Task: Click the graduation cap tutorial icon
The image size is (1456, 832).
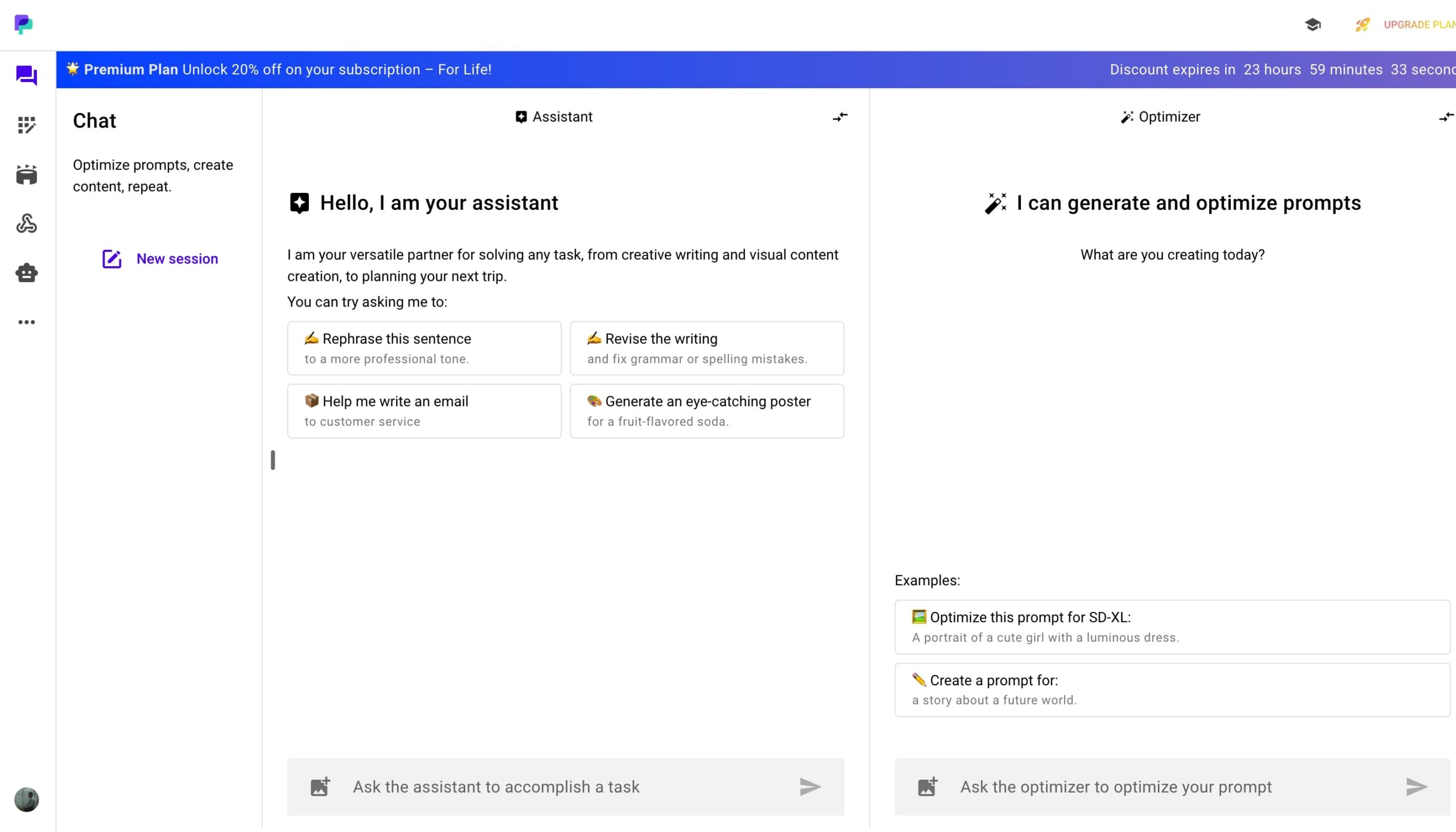Action: [1313, 24]
